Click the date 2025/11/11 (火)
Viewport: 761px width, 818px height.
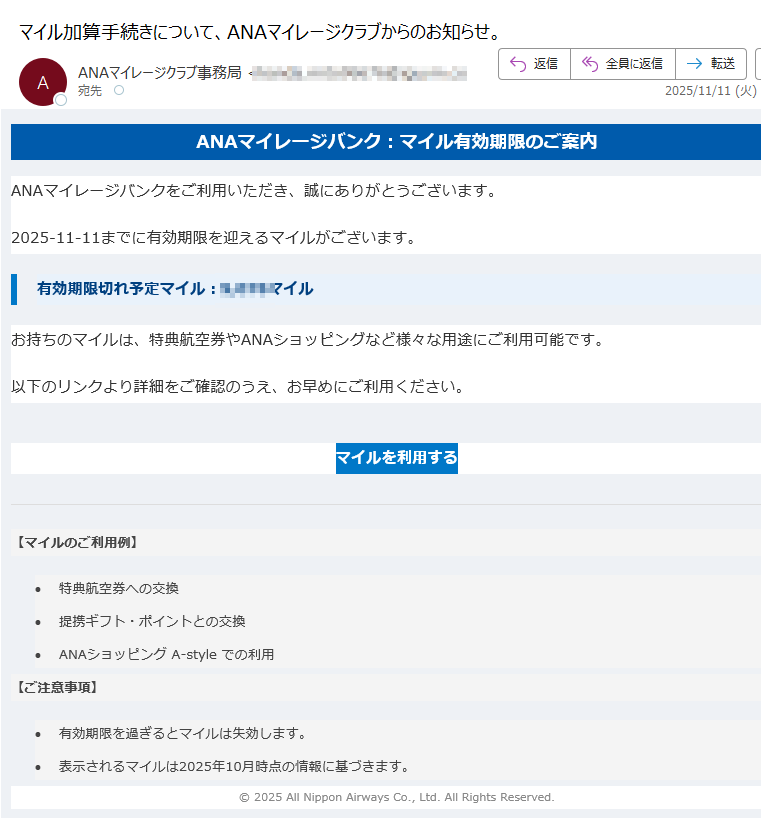tap(710, 91)
